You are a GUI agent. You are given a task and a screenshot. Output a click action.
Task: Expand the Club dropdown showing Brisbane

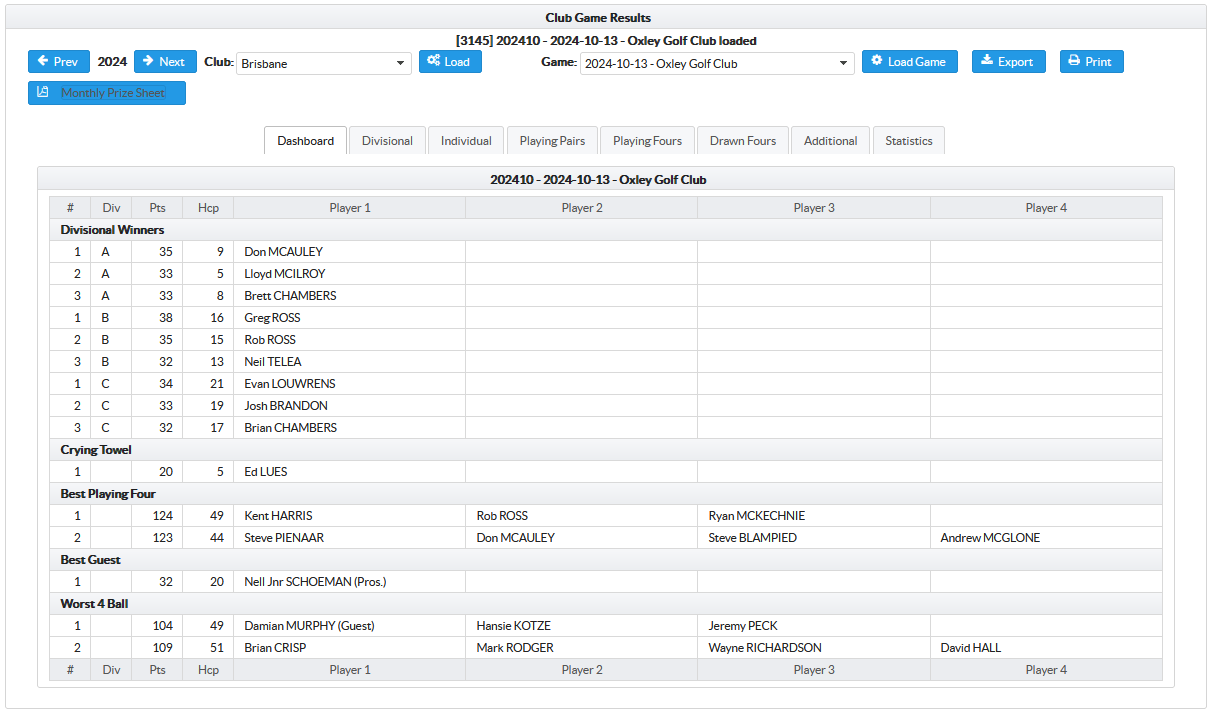(x=323, y=64)
